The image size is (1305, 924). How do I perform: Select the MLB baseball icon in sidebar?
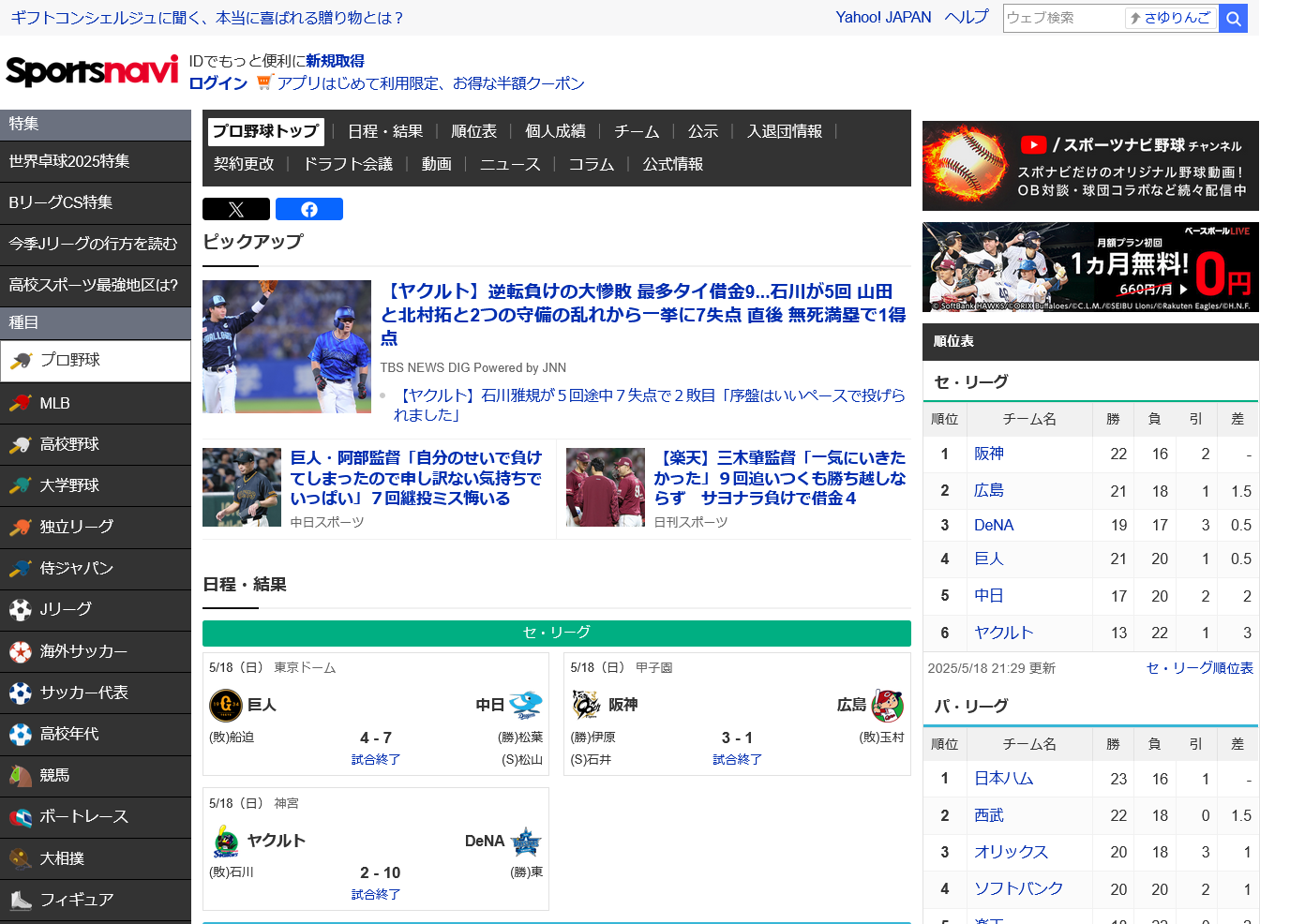(x=21, y=403)
